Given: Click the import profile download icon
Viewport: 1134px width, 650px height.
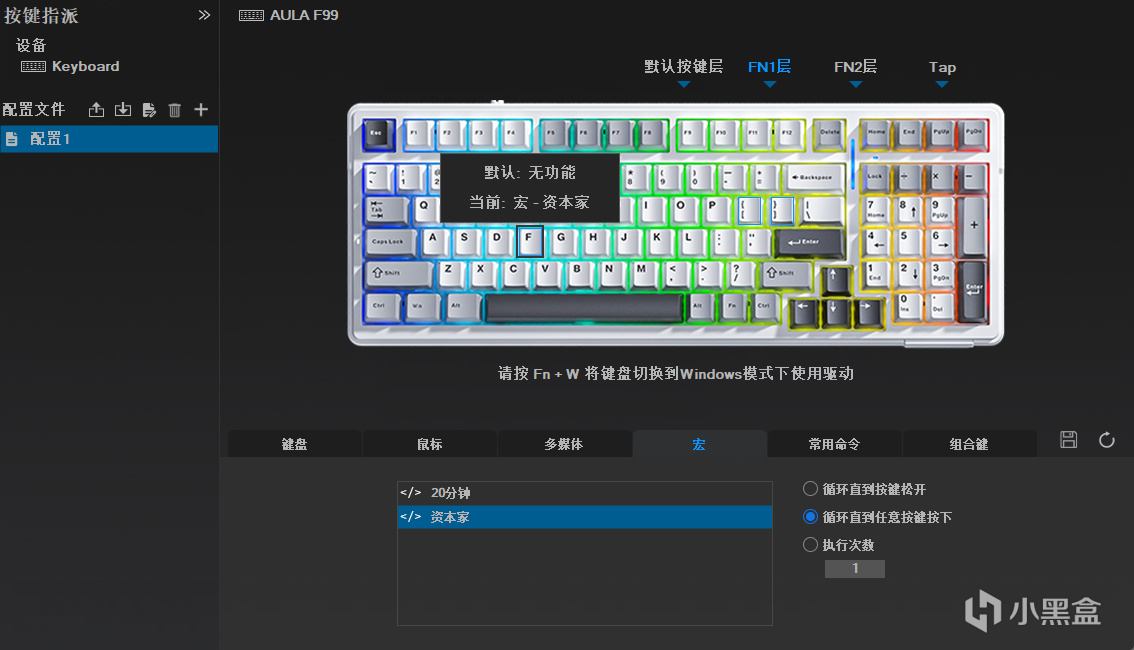Looking at the screenshot, I should click(x=123, y=110).
